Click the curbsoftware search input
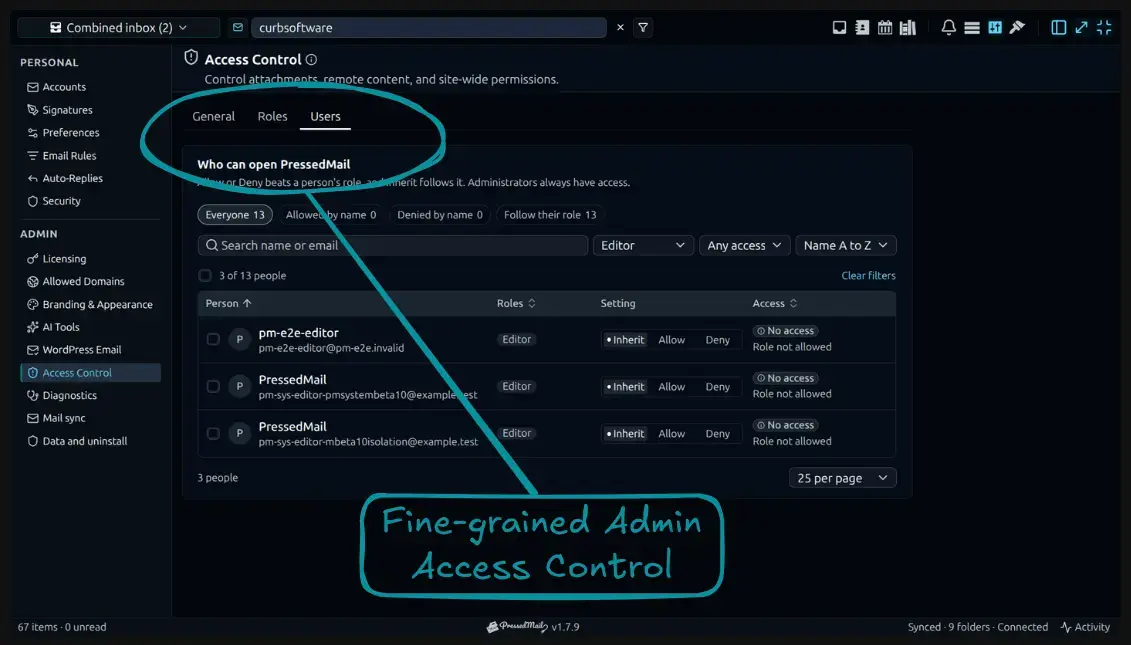The width and height of the screenshot is (1131, 645). click(428, 27)
